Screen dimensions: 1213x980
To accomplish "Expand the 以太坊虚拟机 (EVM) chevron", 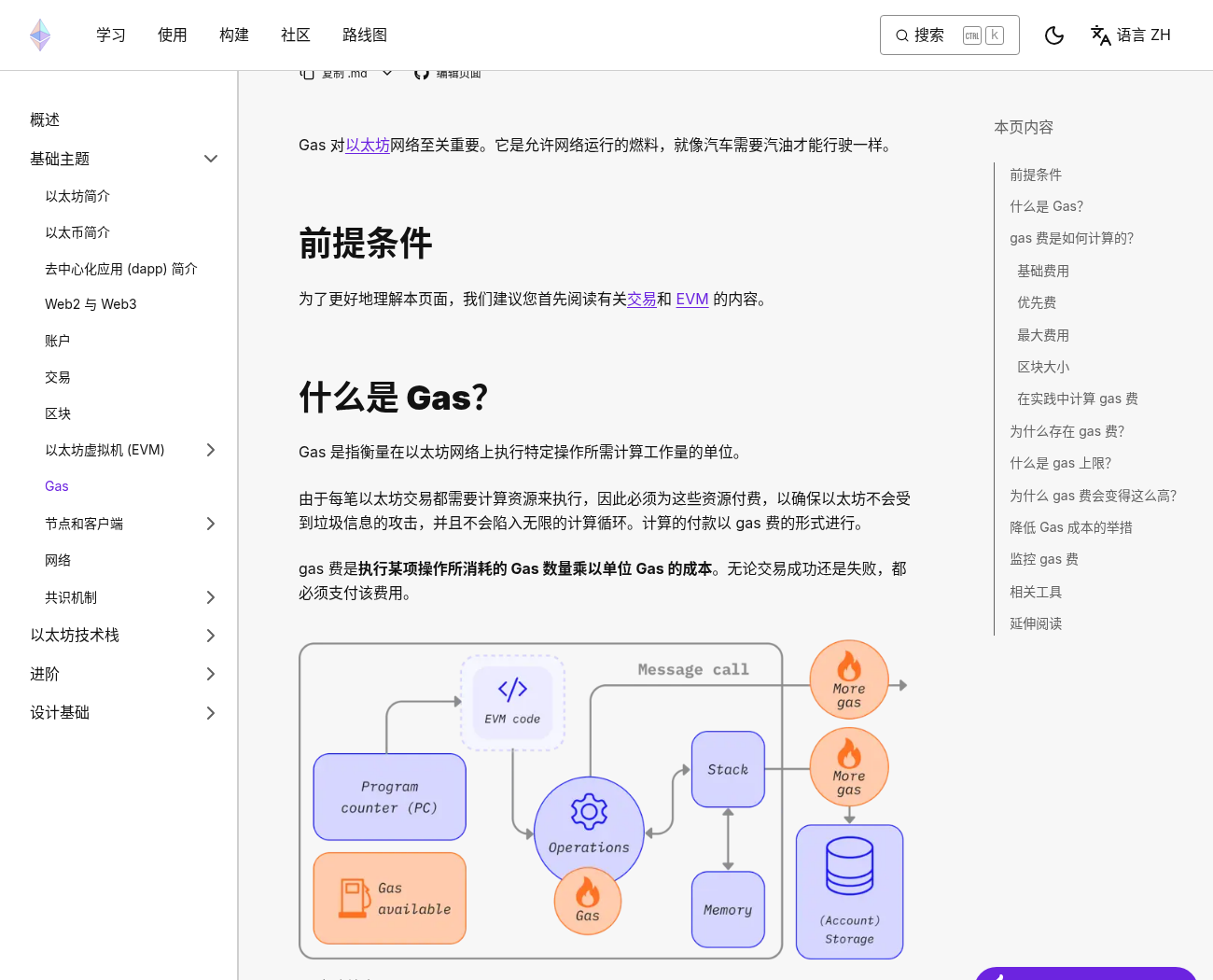I will [211, 450].
